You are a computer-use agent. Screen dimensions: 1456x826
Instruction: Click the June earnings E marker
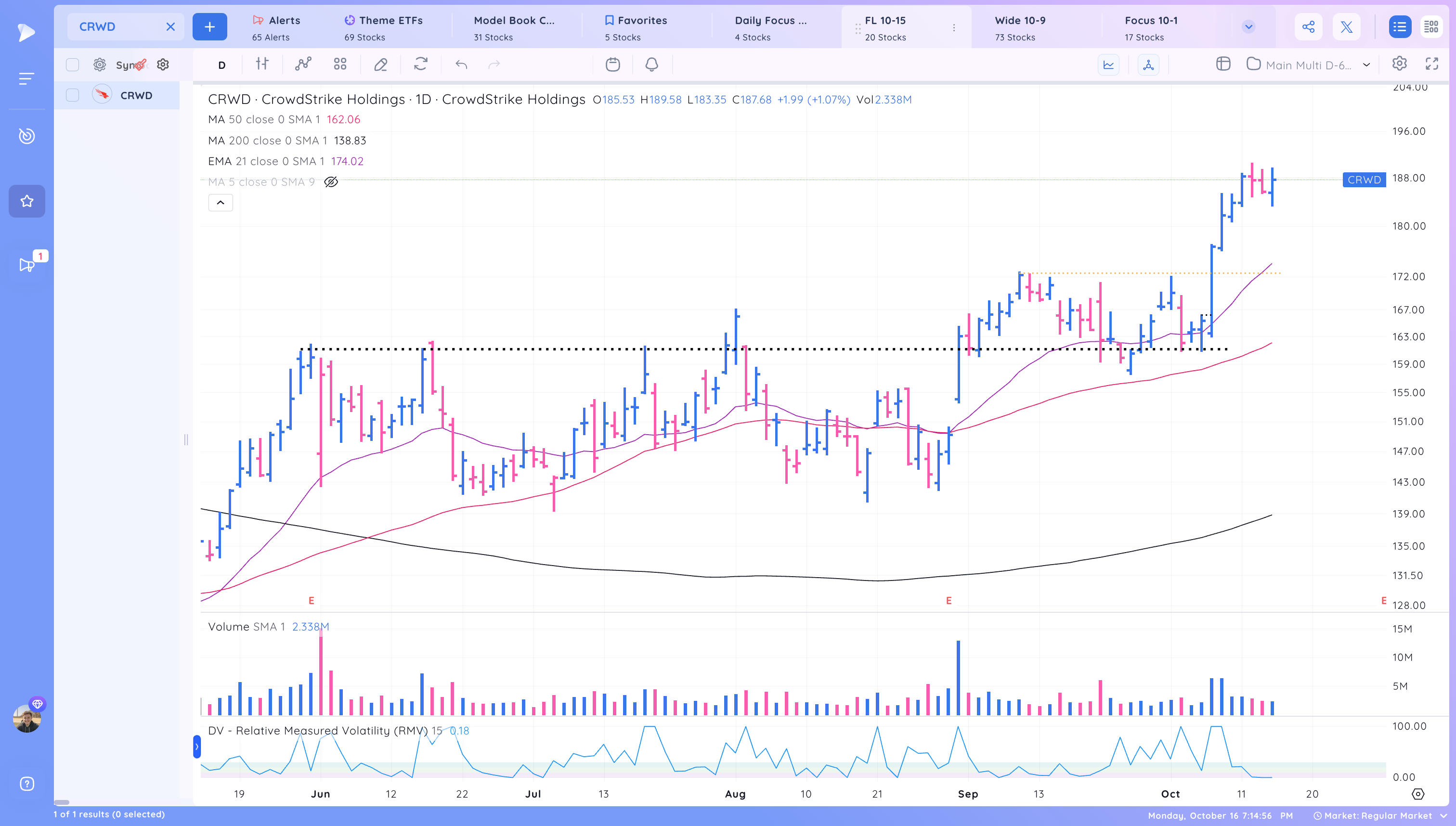tap(311, 600)
